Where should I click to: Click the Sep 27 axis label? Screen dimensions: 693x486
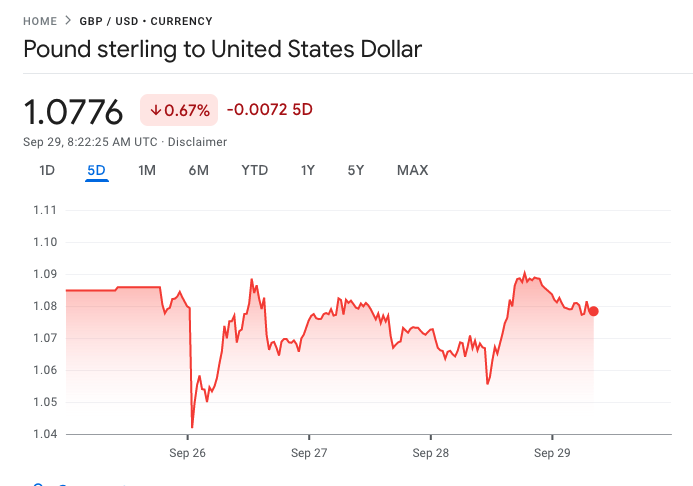[x=309, y=453]
